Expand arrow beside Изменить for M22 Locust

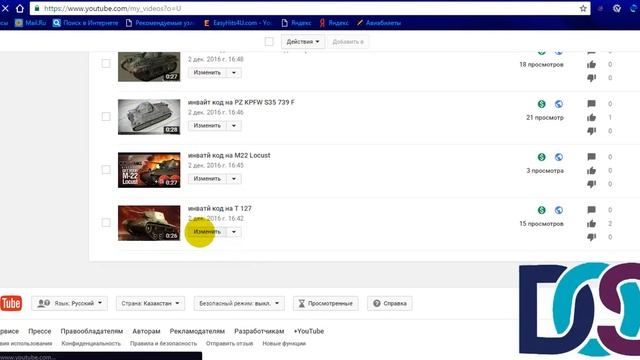[x=234, y=179]
